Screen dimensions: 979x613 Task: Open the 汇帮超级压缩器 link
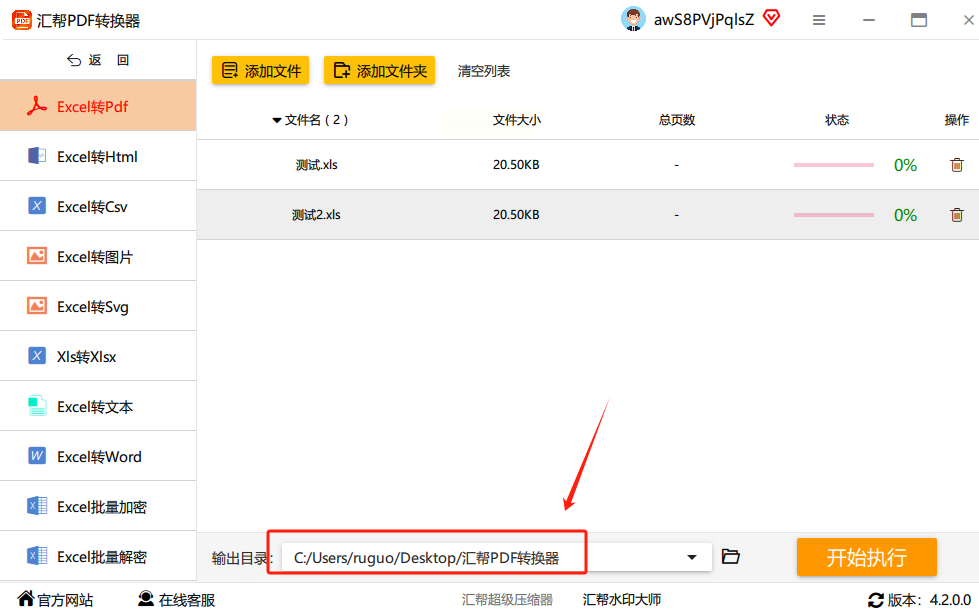coord(507,600)
